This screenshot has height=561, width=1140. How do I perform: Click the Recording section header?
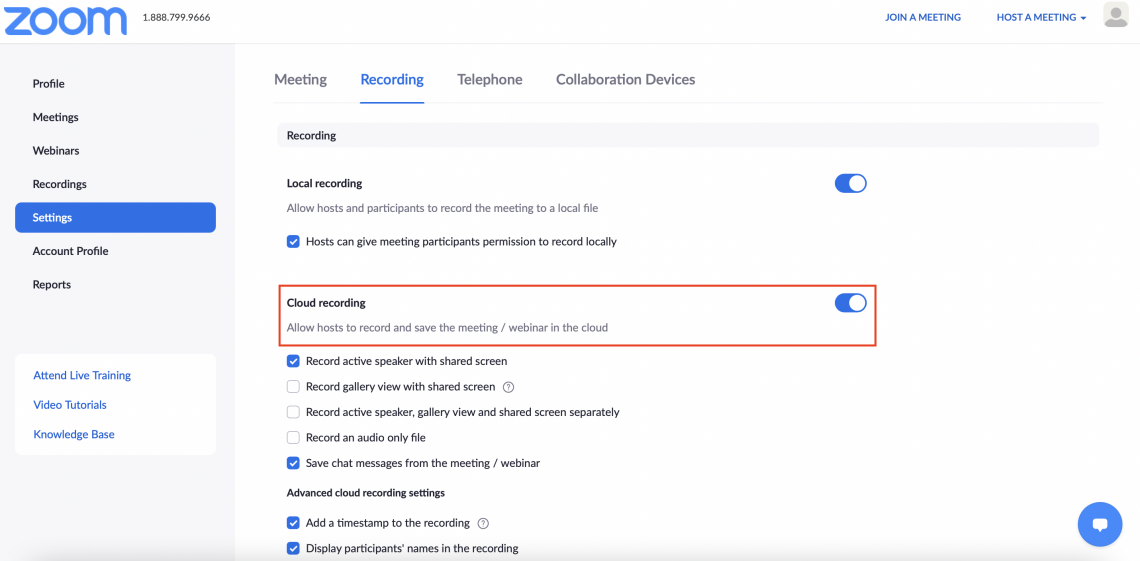click(x=688, y=135)
